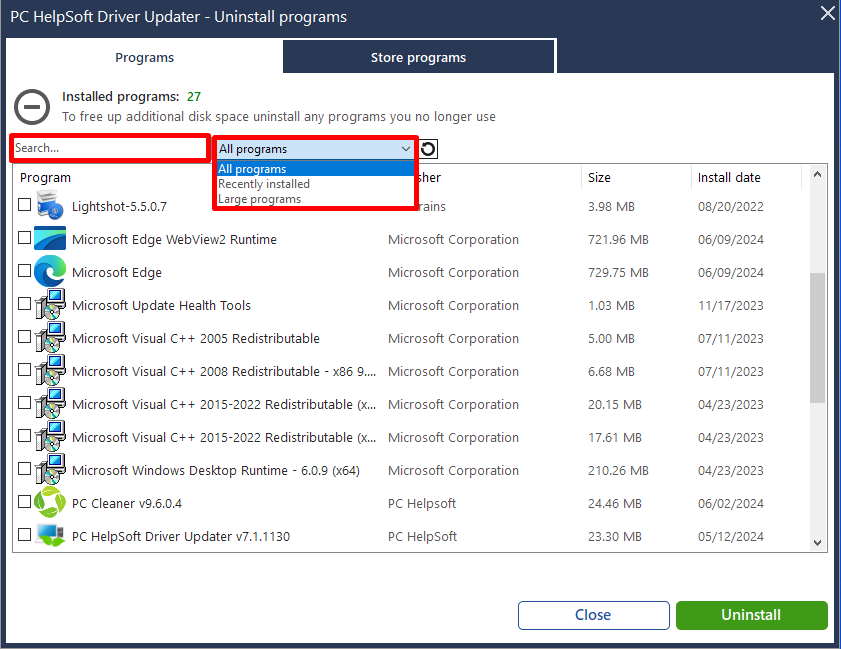
Task: Click the Microsoft Edge WebView2 Runtime icon
Action: pyautogui.click(x=49, y=239)
